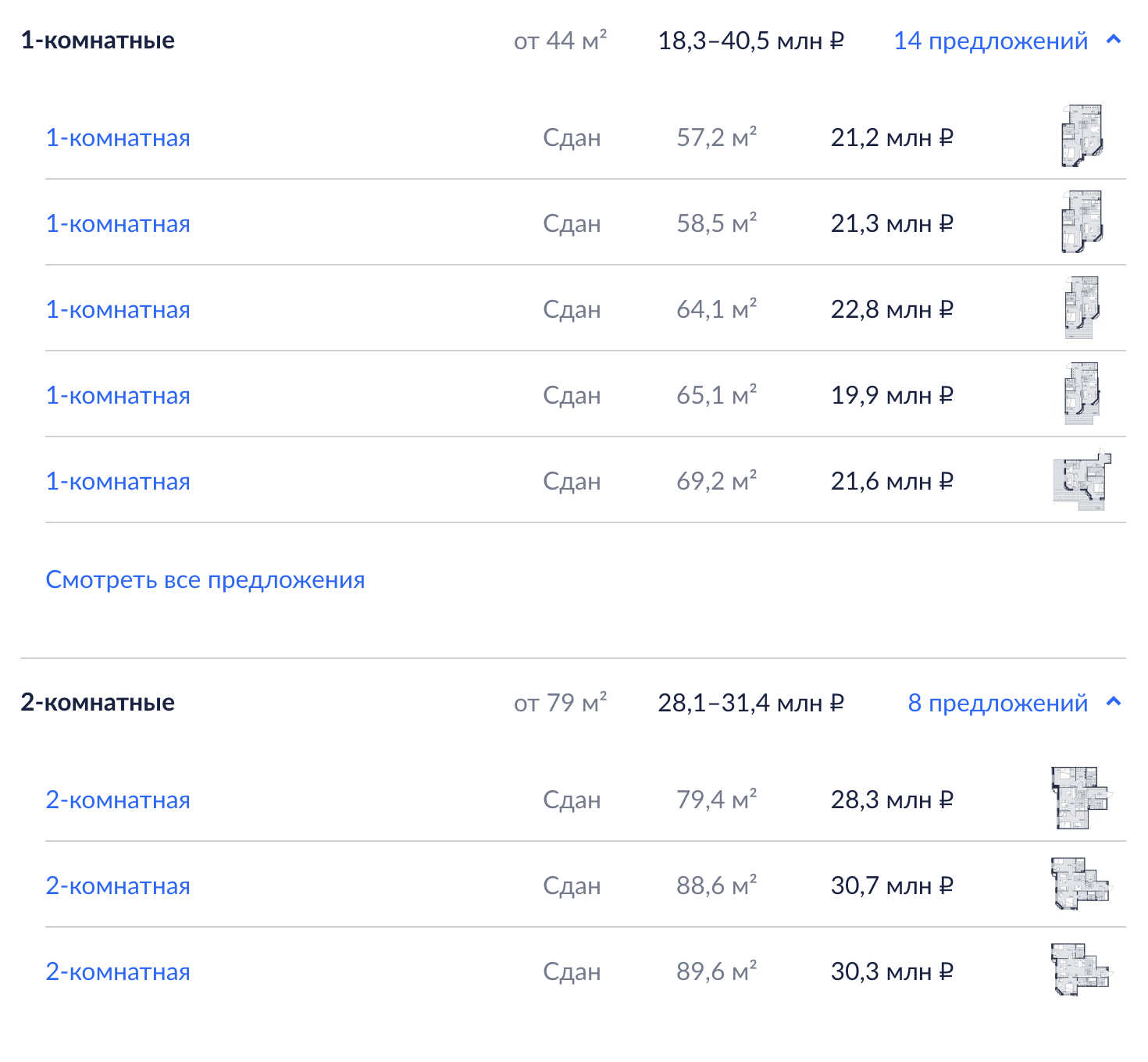Open the 1-комнатная listing with 69,2 м²
Screen dimensions: 1148x1062
click(118, 481)
